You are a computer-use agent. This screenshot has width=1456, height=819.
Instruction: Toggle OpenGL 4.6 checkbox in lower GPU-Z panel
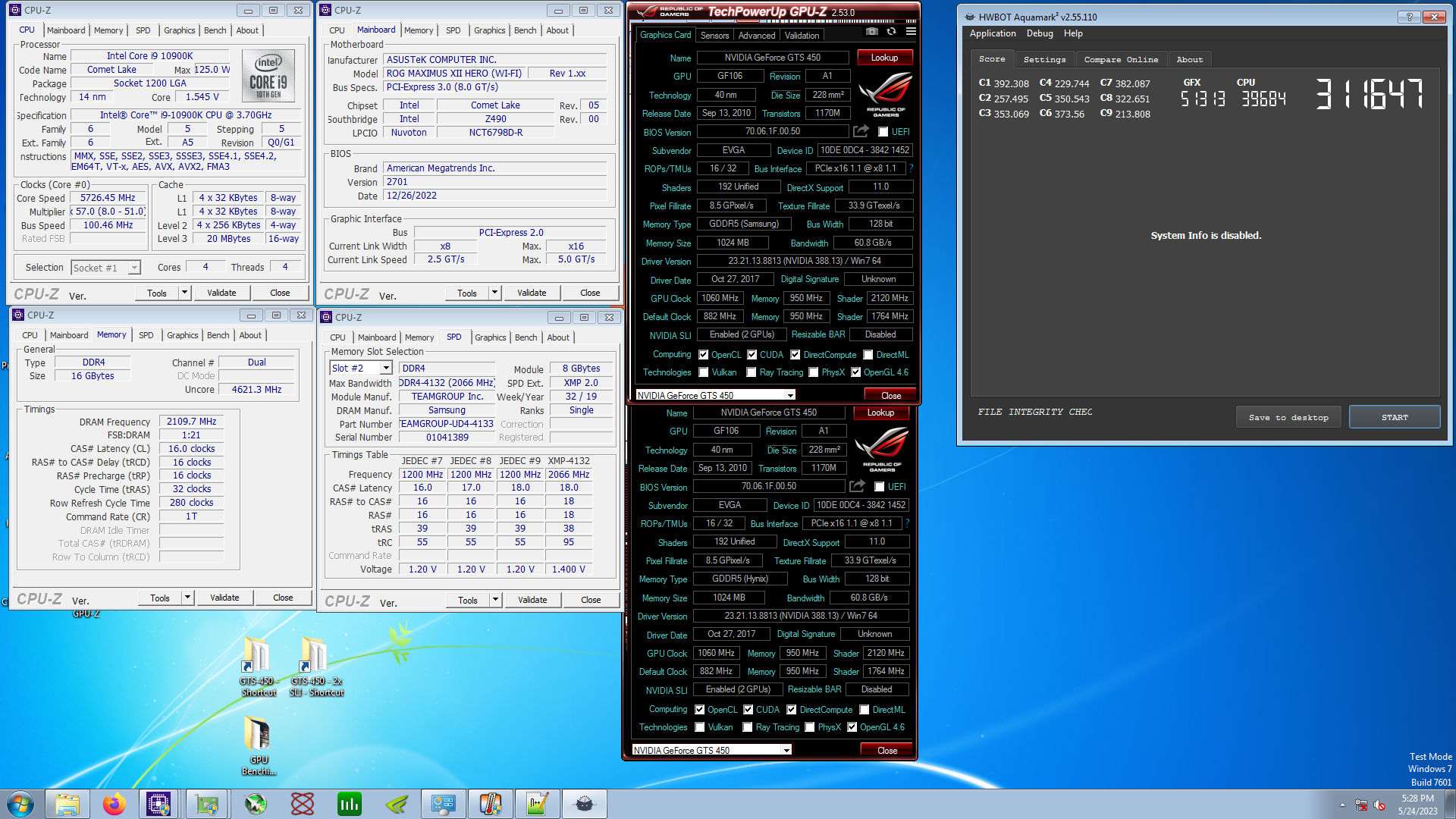[x=852, y=727]
